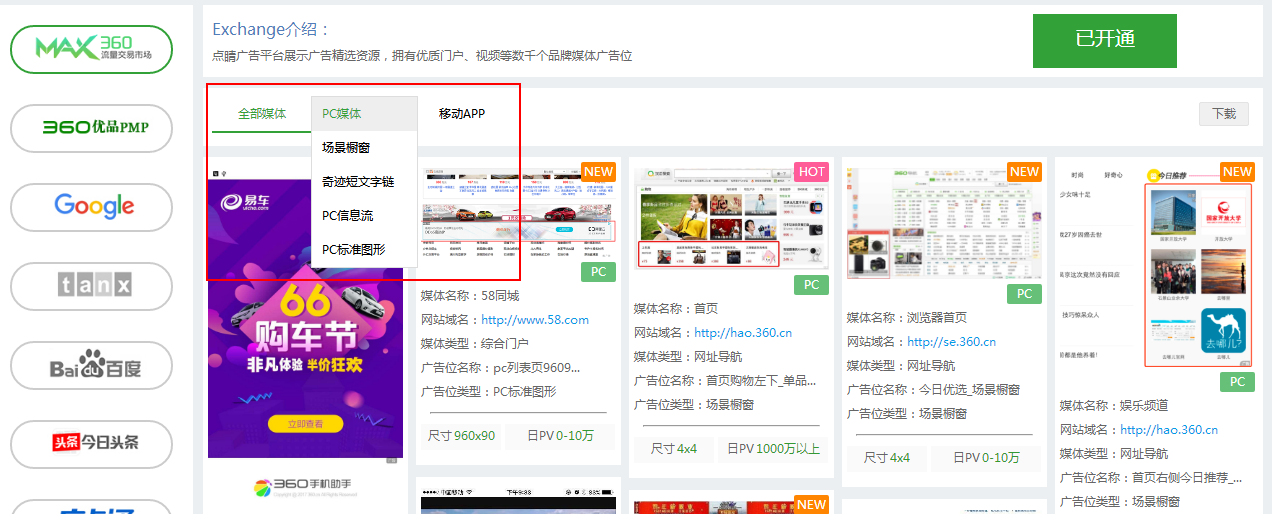The width and height of the screenshot is (1272, 514).
Task: Click the HOT badge on hao.360.cn card
Action: pyautogui.click(x=811, y=171)
